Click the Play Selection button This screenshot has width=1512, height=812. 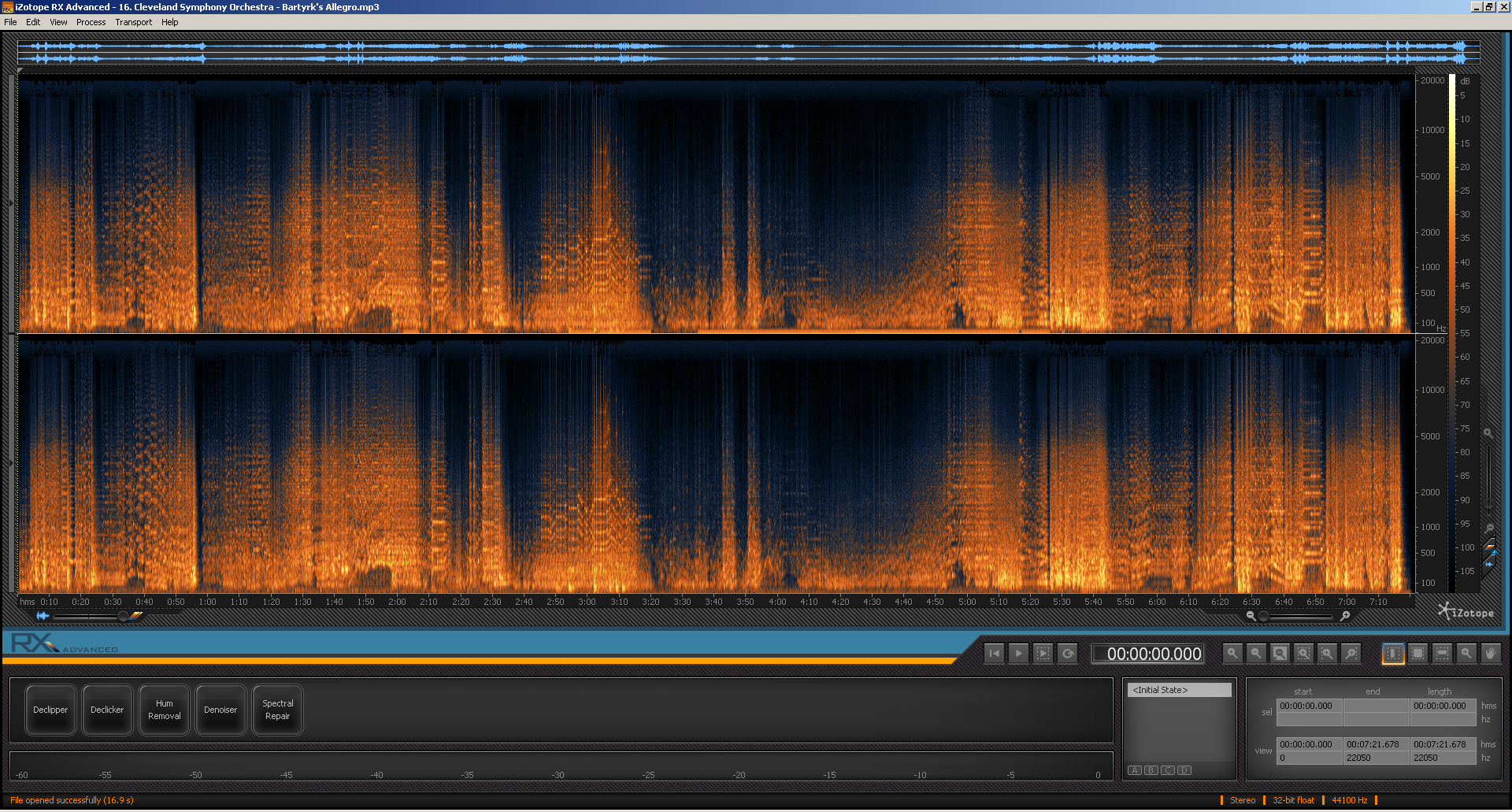point(1043,653)
